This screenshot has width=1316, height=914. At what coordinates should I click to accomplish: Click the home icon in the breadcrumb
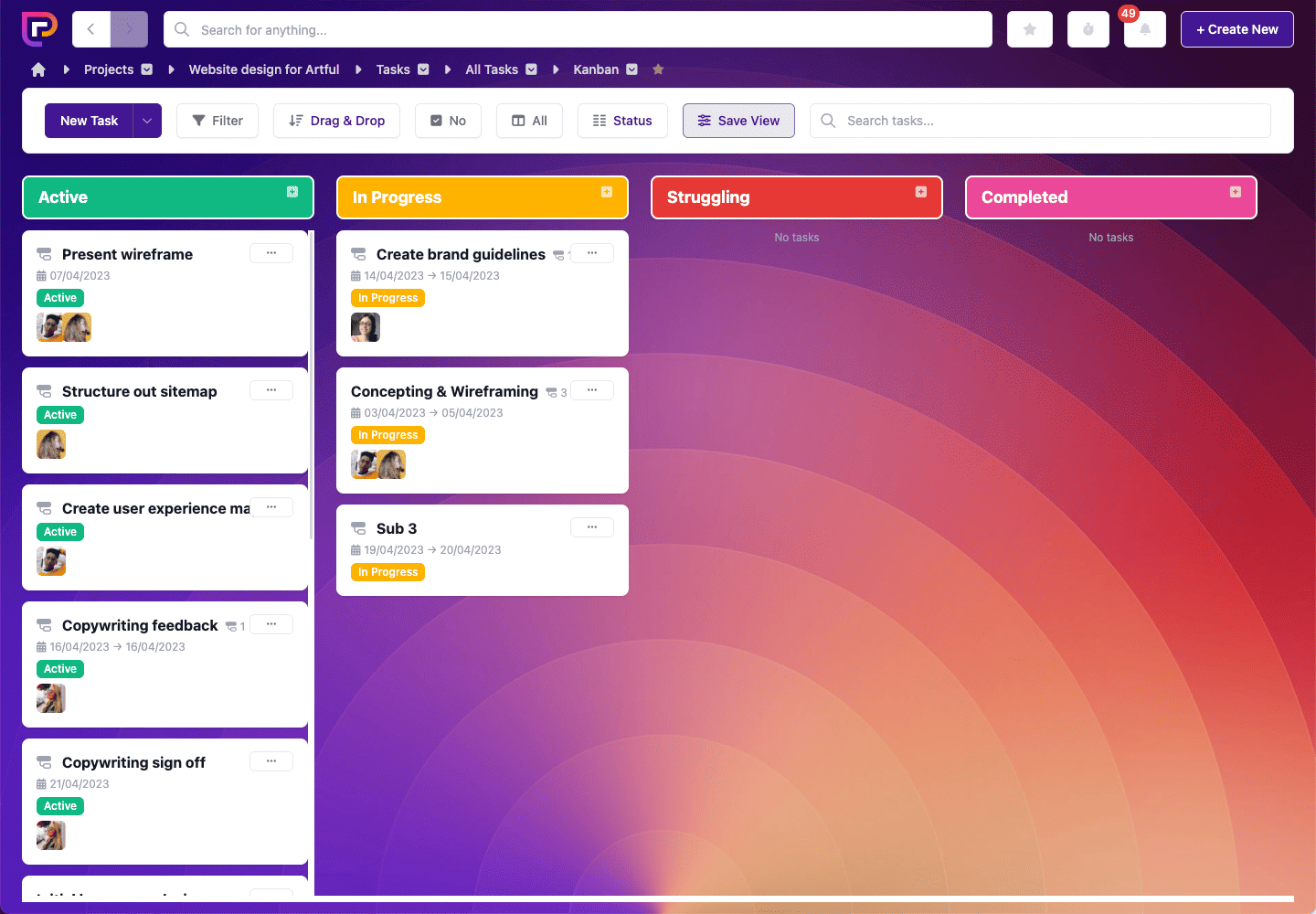click(37, 69)
